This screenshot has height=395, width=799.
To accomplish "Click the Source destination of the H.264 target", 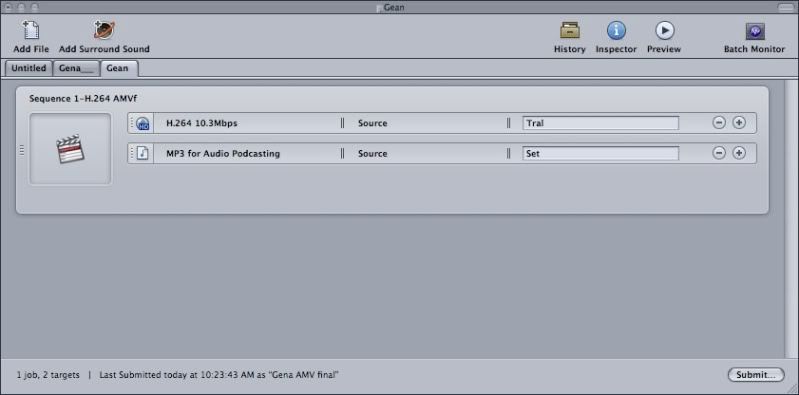I will [372, 123].
